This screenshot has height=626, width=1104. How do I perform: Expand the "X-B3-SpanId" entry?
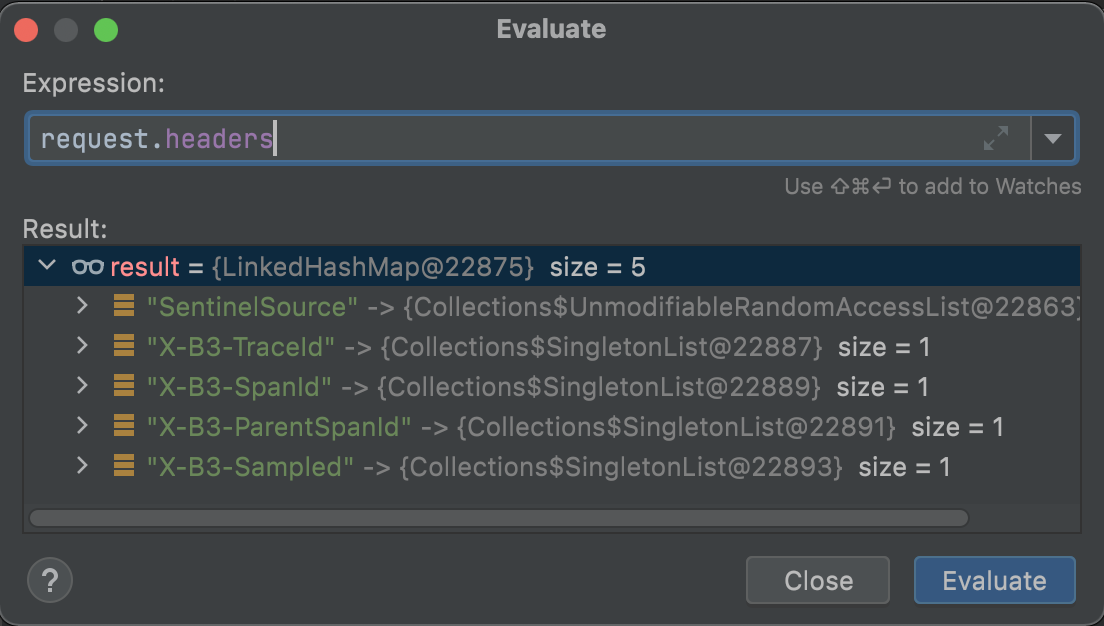(x=83, y=387)
